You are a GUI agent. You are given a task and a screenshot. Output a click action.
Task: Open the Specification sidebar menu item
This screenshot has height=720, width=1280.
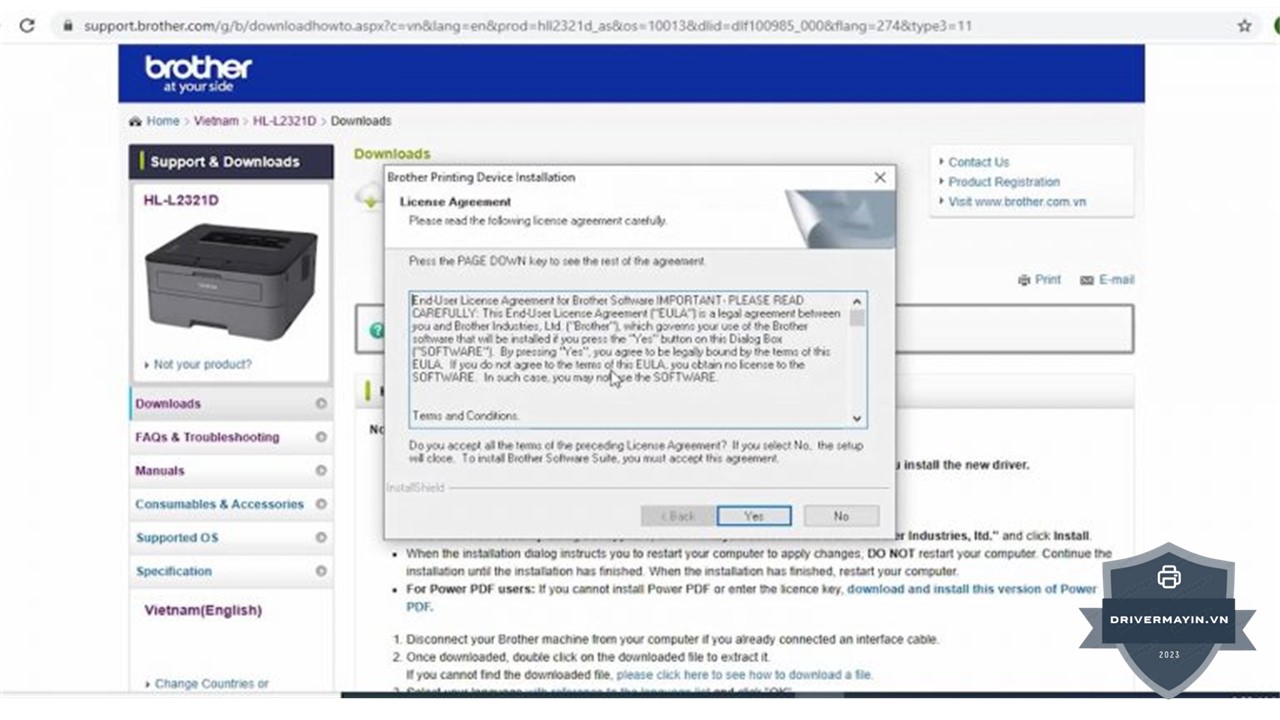tap(174, 571)
